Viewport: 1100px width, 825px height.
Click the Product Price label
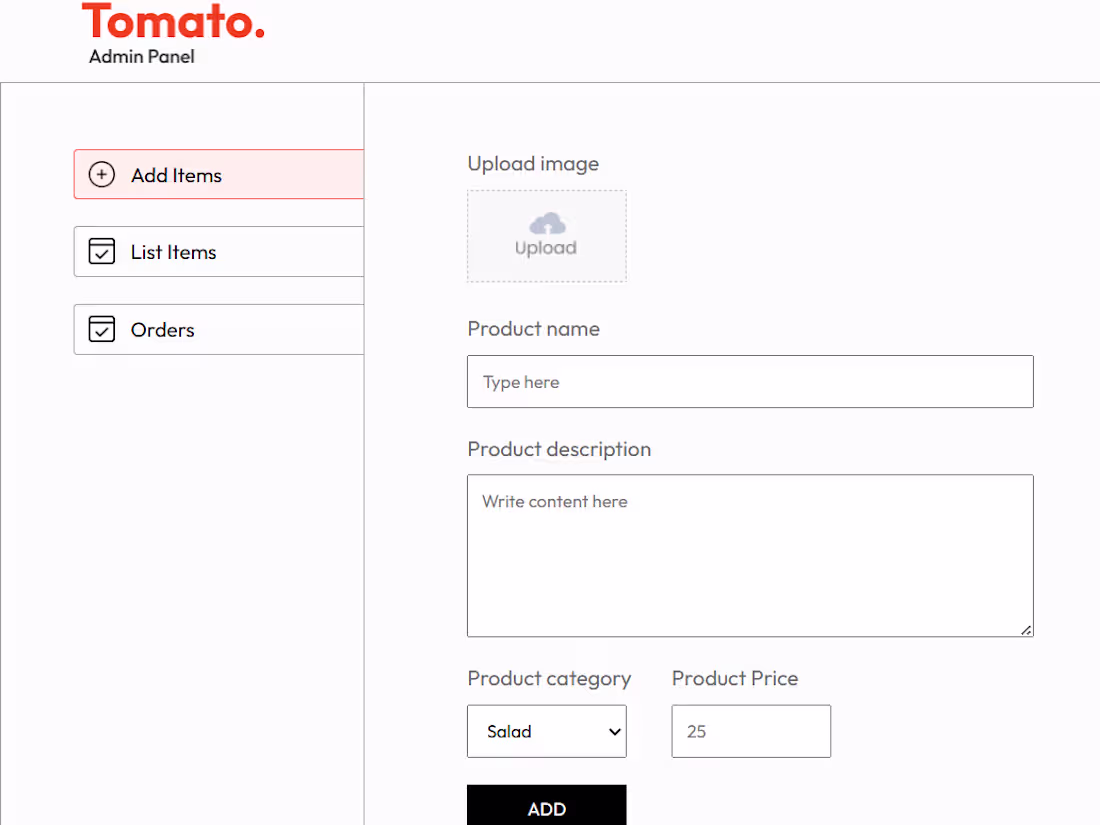tap(735, 678)
